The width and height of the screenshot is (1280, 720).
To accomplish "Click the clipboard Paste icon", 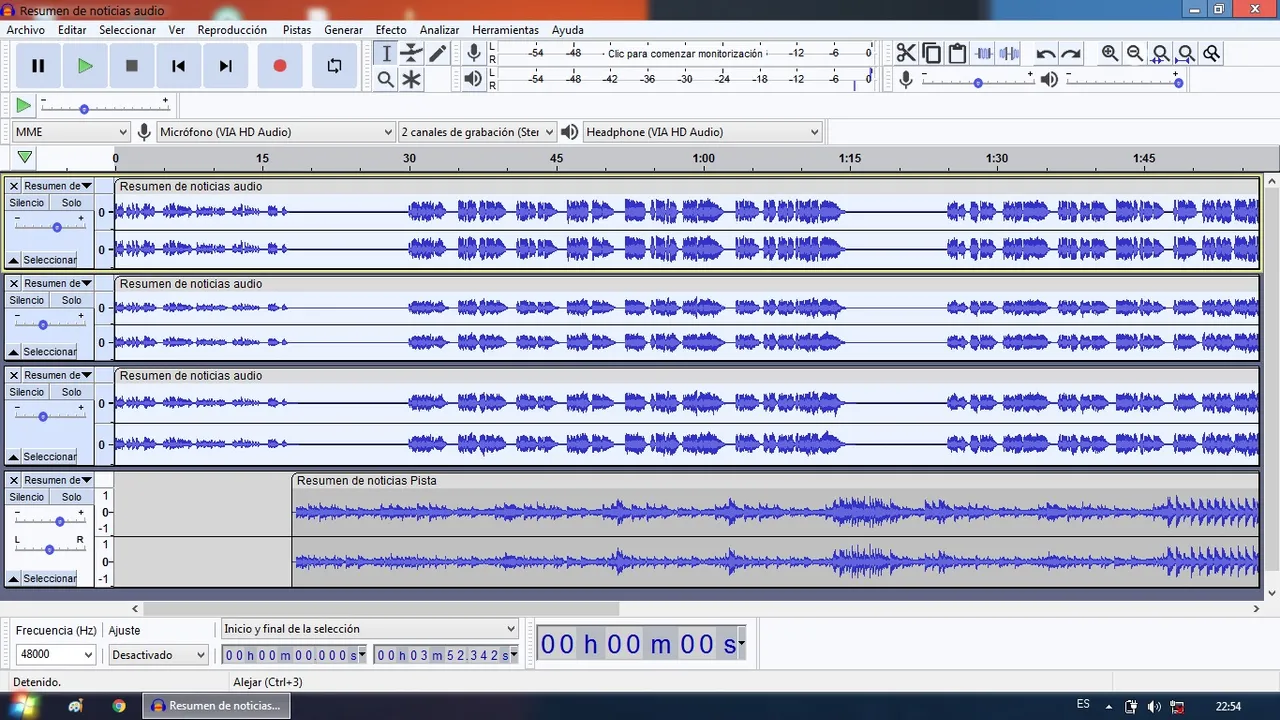I will coord(958,54).
